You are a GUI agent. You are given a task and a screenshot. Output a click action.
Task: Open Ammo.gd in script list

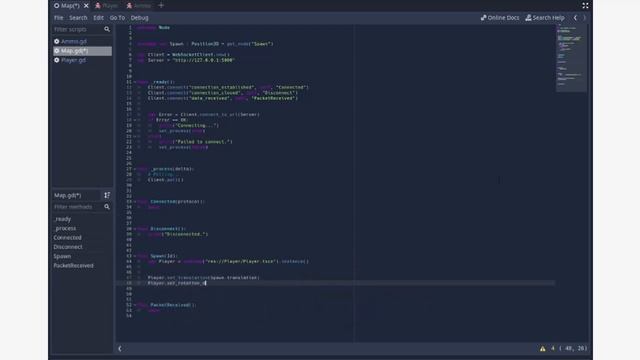pyautogui.click(x=82, y=41)
